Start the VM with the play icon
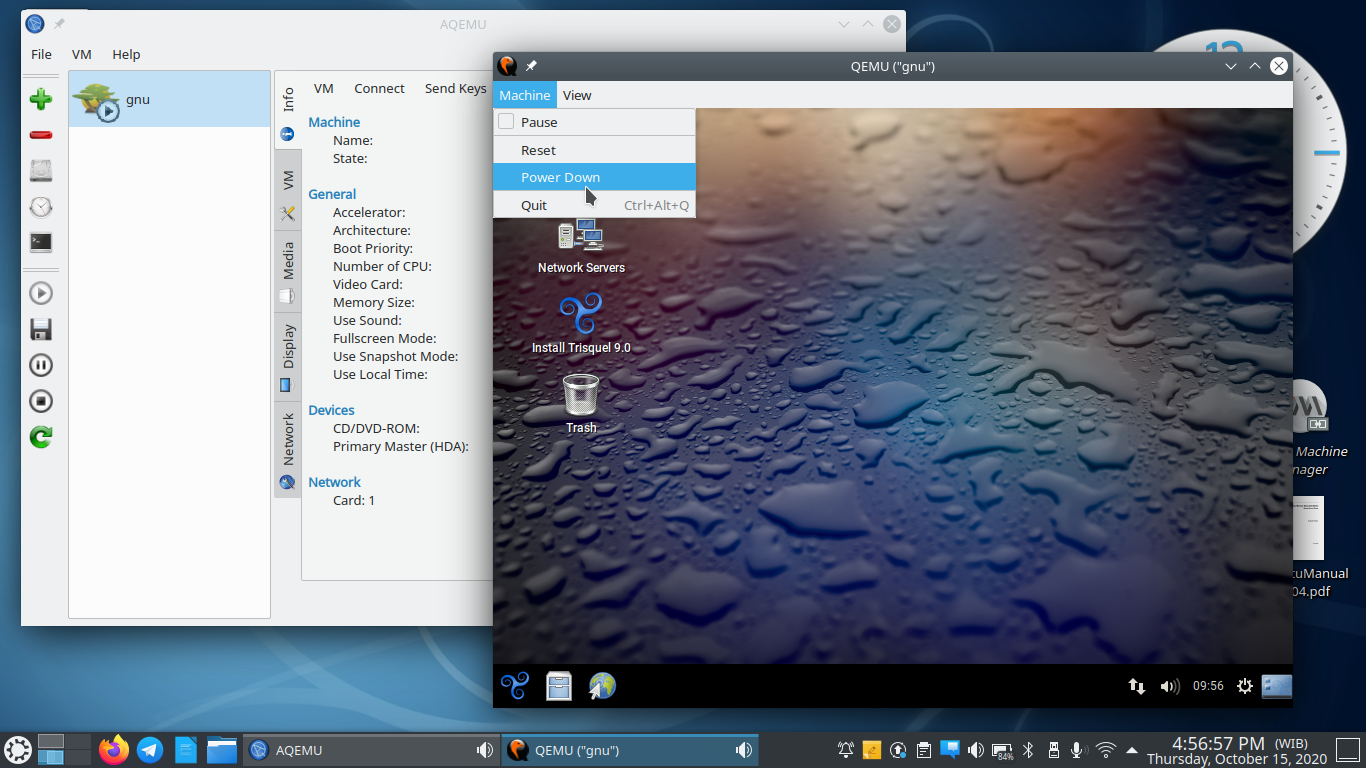This screenshot has height=768, width=1366. coord(40,293)
